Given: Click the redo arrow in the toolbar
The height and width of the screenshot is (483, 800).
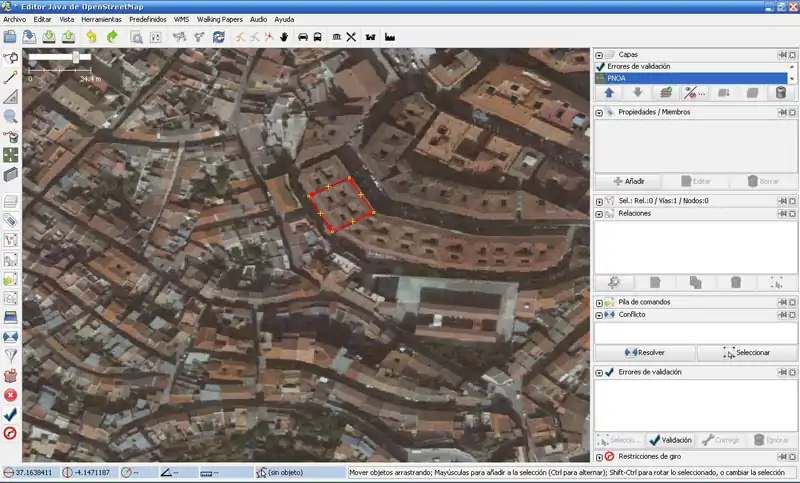Looking at the screenshot, I should click(112, 37).
